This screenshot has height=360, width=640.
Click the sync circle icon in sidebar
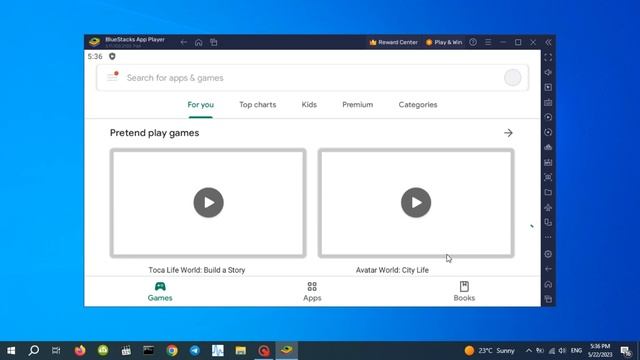pyautogui.click(x=548, y=132)
